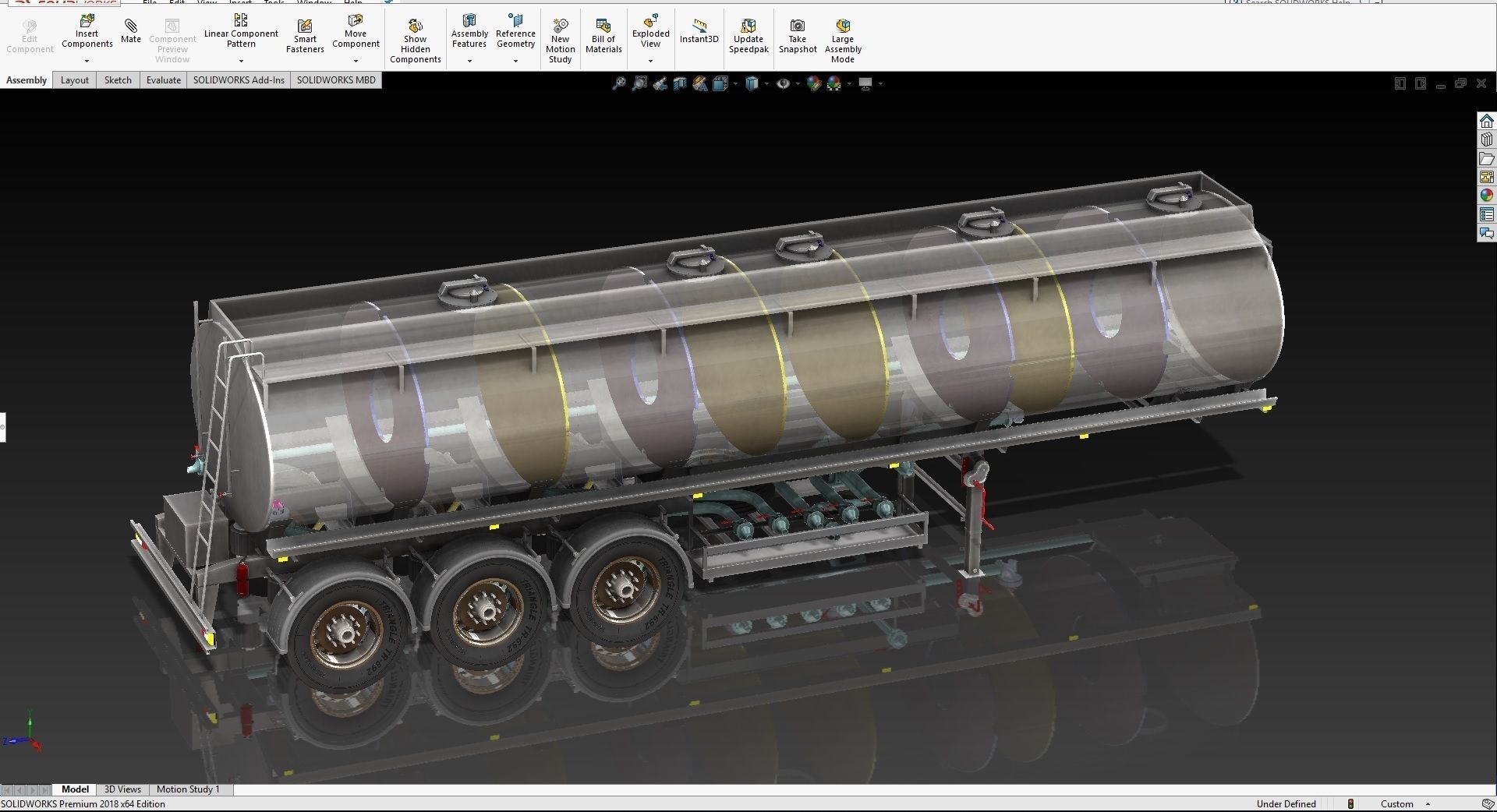Toggle Instant3D mode
Screen dimensions: 1497x812
[699, 31]
